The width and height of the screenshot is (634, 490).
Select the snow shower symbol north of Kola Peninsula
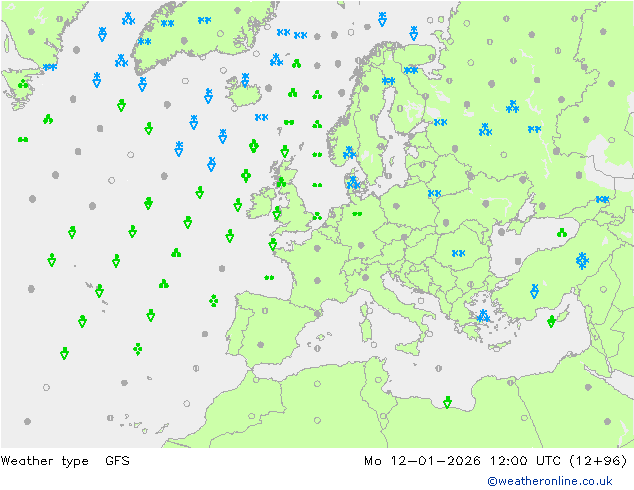coord(413,34)
